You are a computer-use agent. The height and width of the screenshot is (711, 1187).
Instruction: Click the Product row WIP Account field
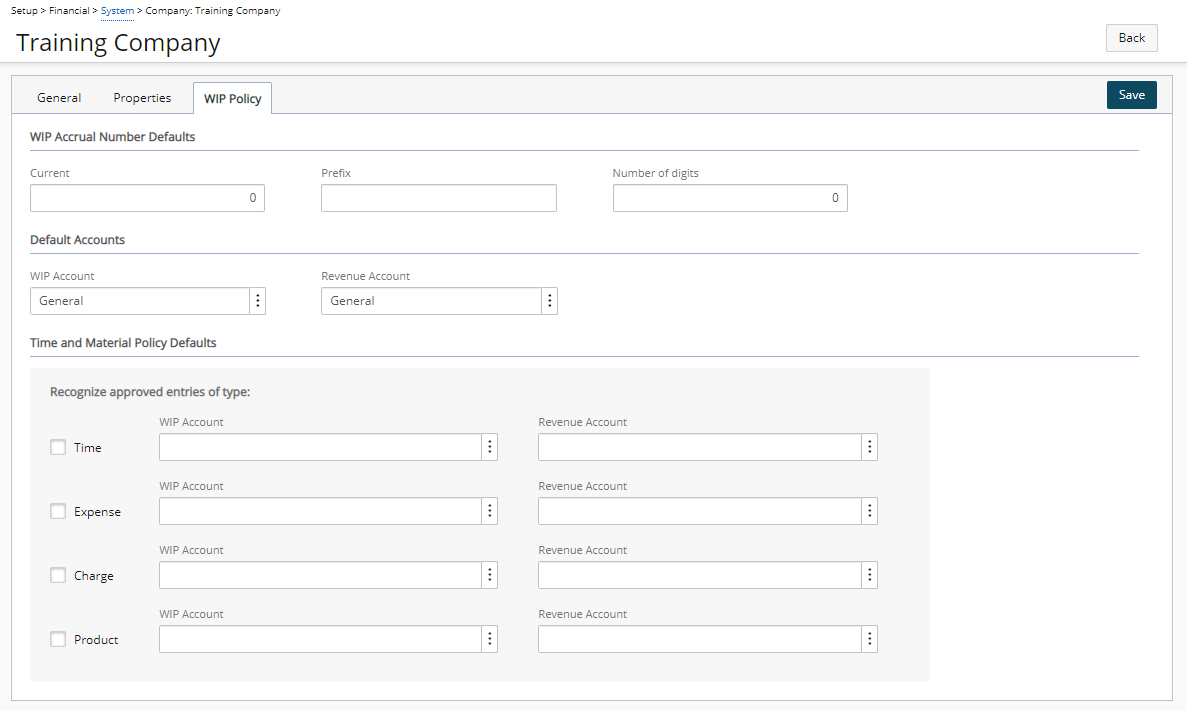click(x=320, y=639)
